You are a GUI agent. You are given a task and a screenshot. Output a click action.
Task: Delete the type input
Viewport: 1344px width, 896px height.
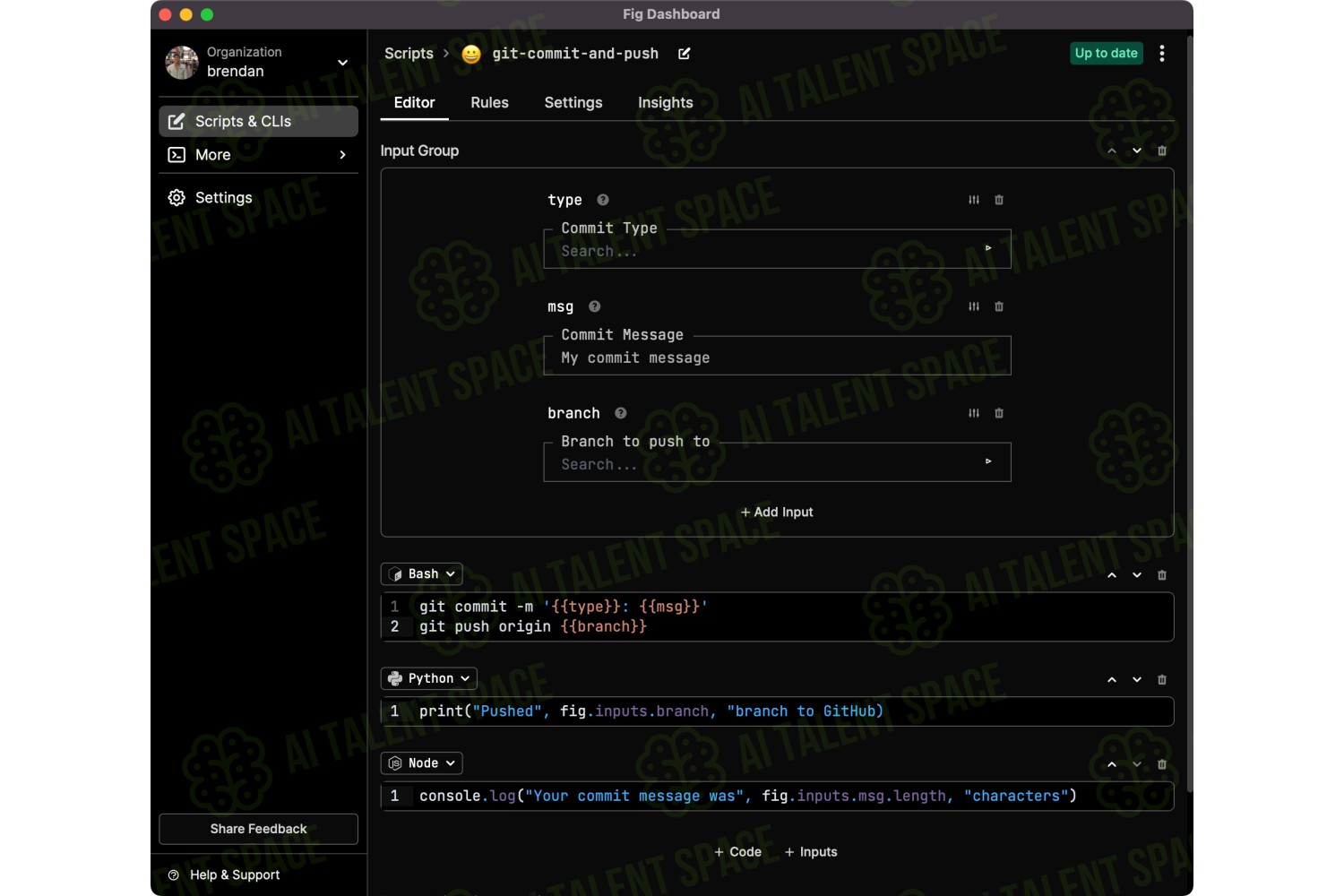(999, 200)
